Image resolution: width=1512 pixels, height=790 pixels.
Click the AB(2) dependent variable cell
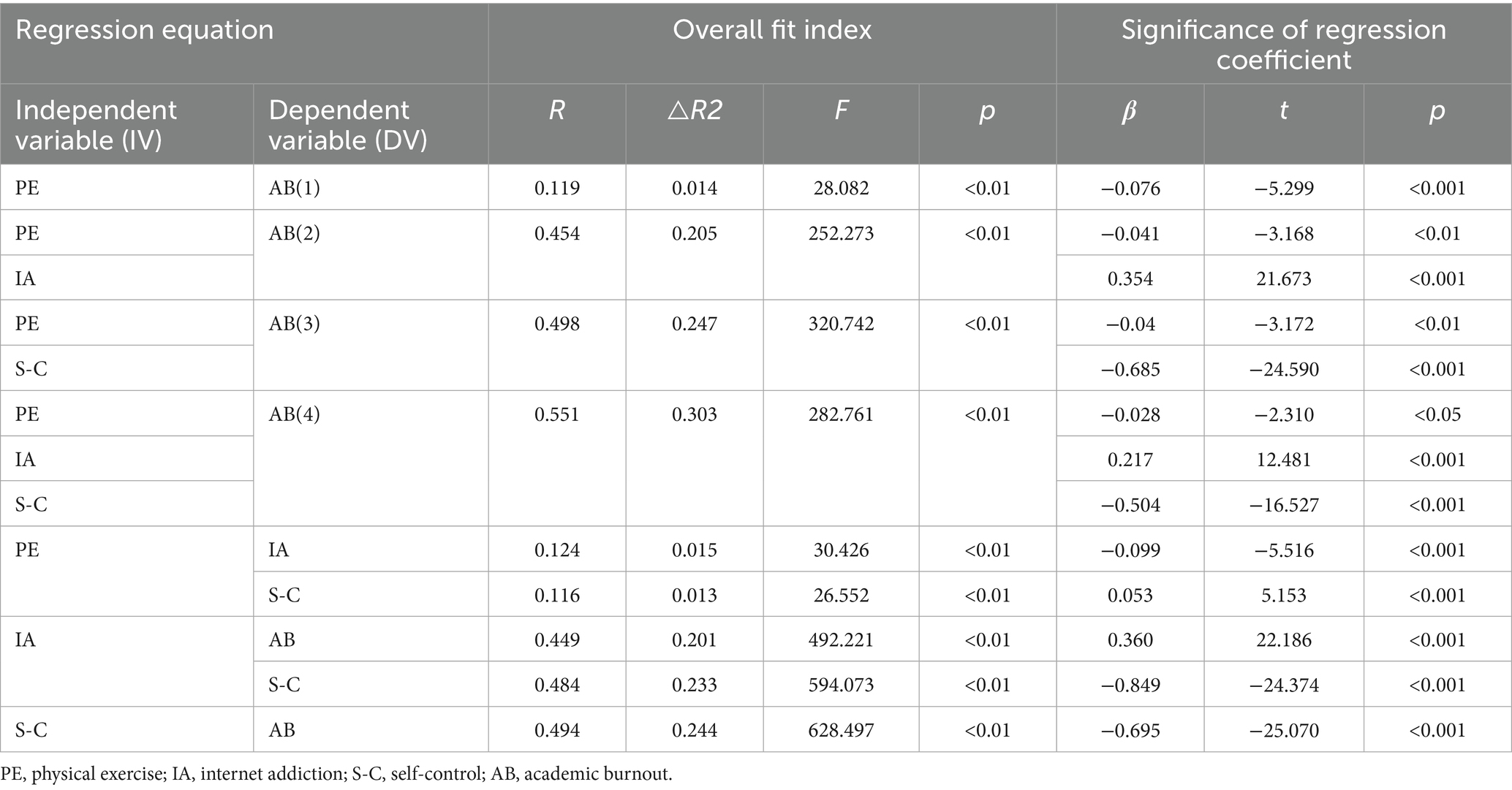(295, 234)
